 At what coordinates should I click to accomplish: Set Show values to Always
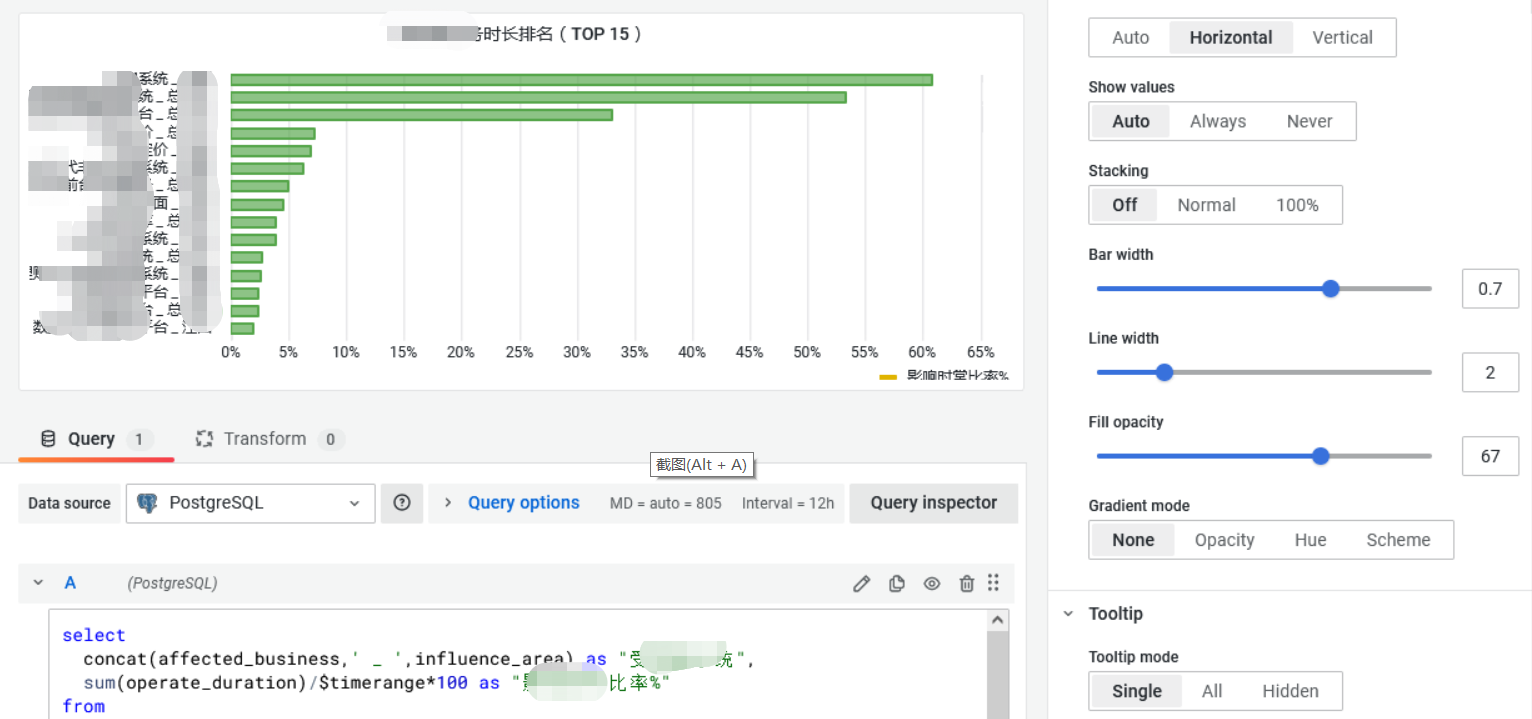tap(1217, 120)
